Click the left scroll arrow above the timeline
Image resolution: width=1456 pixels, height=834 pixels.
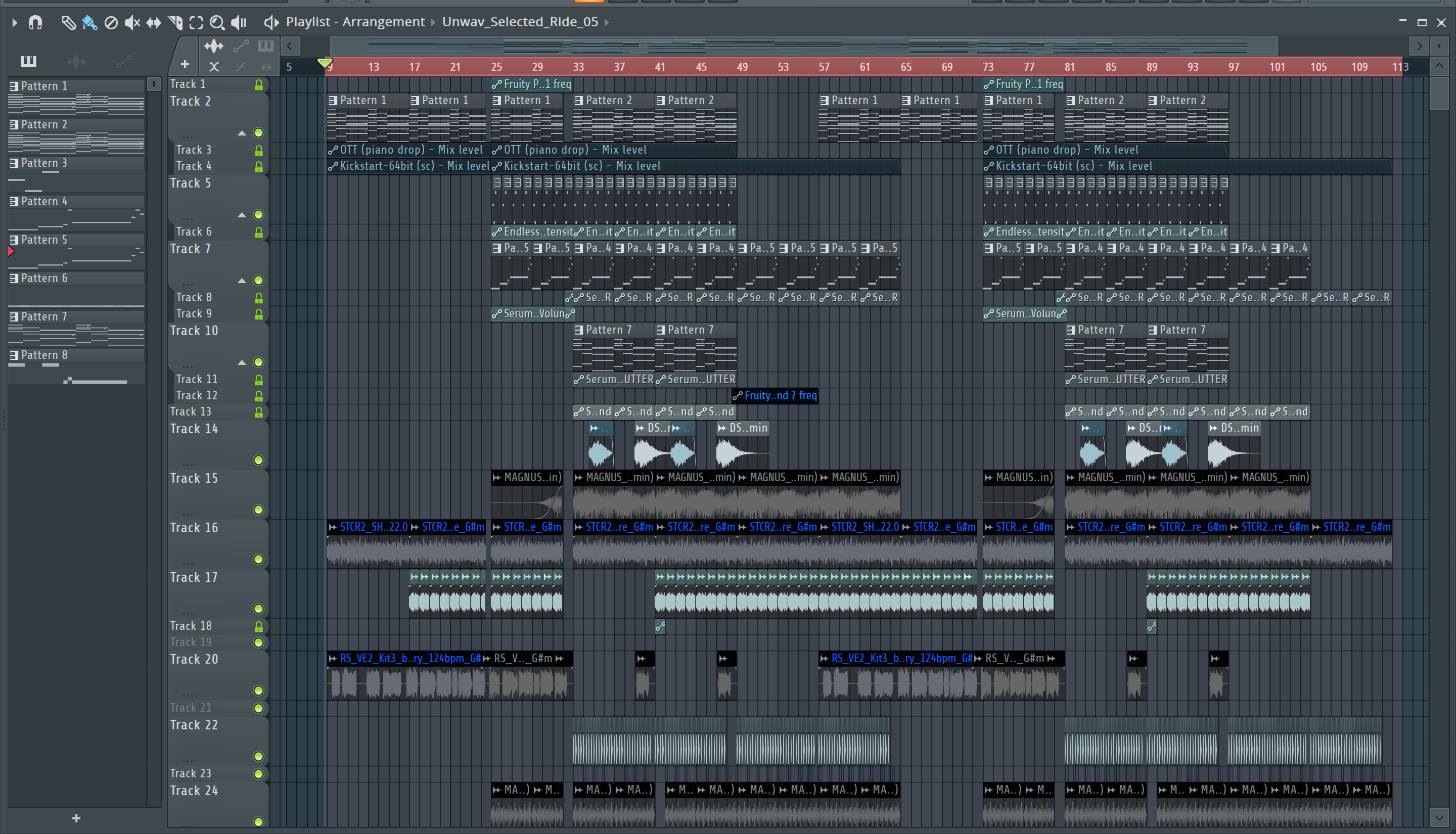(x=290, y=46)
